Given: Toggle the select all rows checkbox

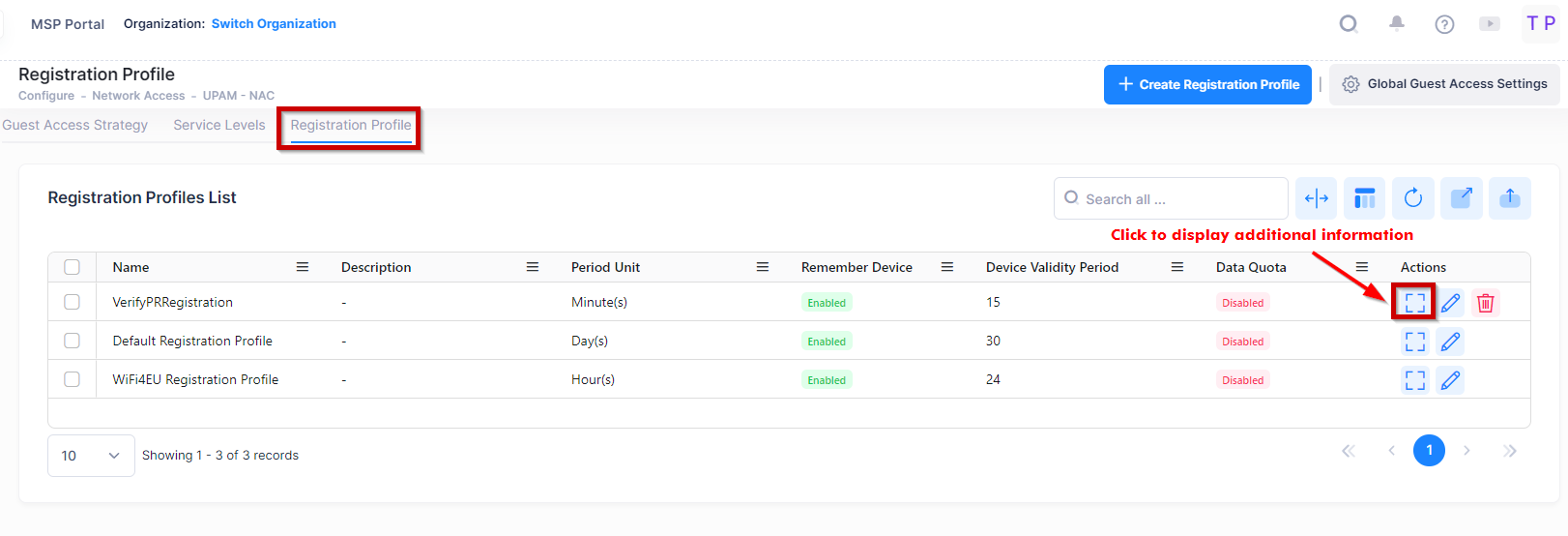Looking at the screenshot, I should coord(72,267).
